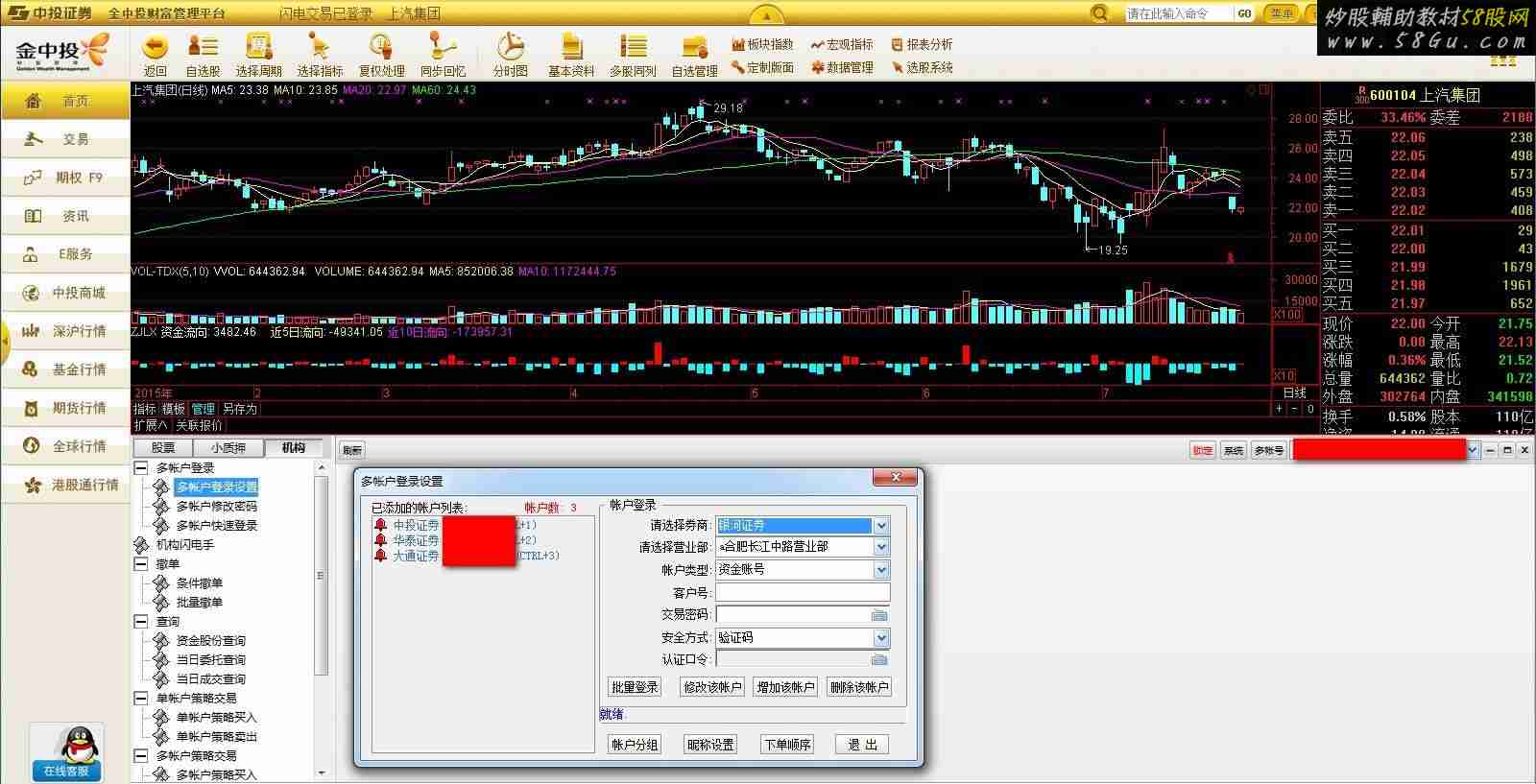Open the 安全方式 dropdown
This screenshot has width=1536, height=784.
[x=881, y=638]
